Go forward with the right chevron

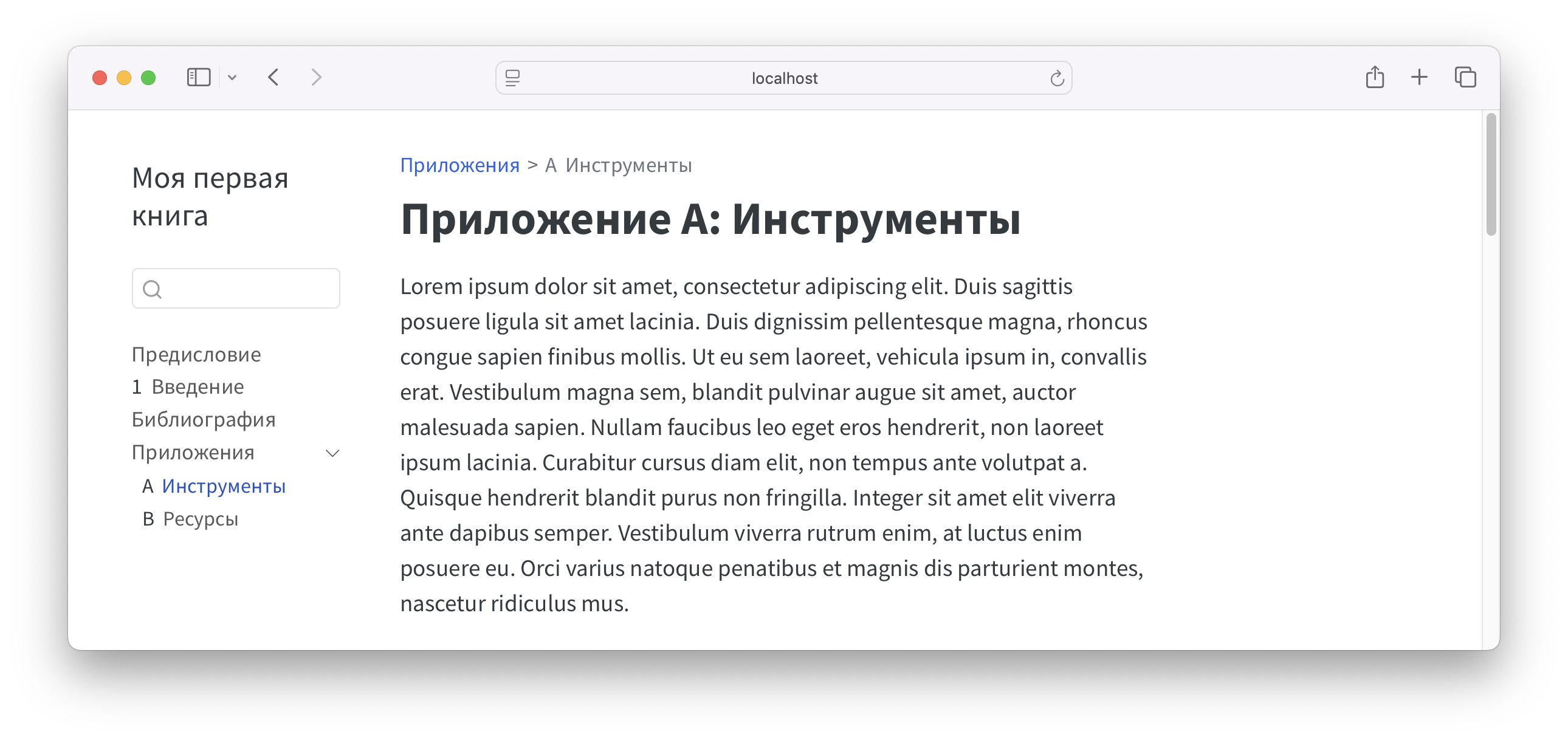[x=316, y=77]
